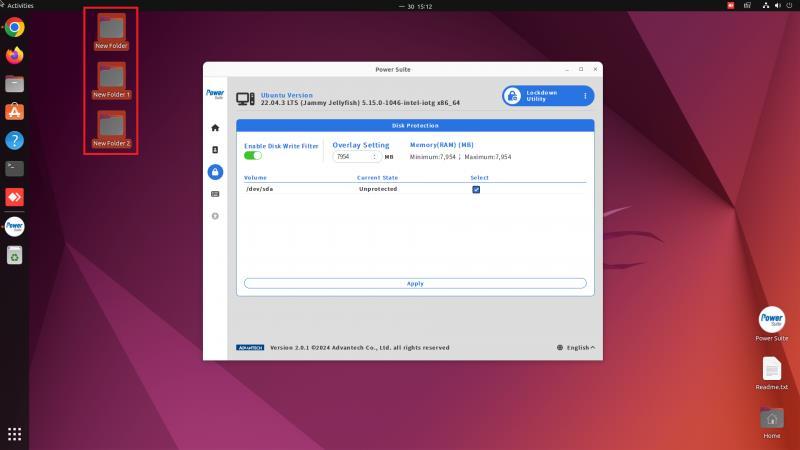Open the red remote desktop app in dock
The width and height of the screenshot is (800, 450).
14,197
